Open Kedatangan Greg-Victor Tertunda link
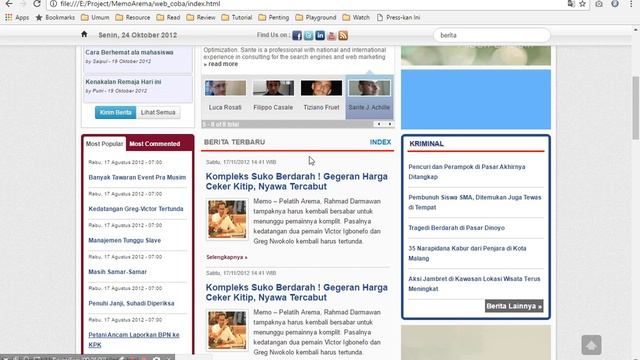This screenshot has width=640, height=360. (136, 209)
